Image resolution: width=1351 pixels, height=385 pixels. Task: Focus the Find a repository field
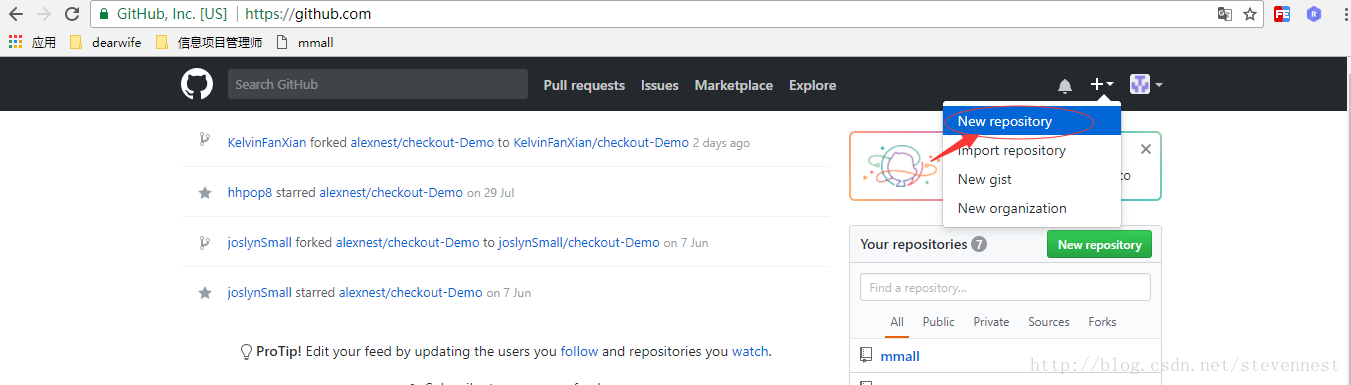[1005, 287]
